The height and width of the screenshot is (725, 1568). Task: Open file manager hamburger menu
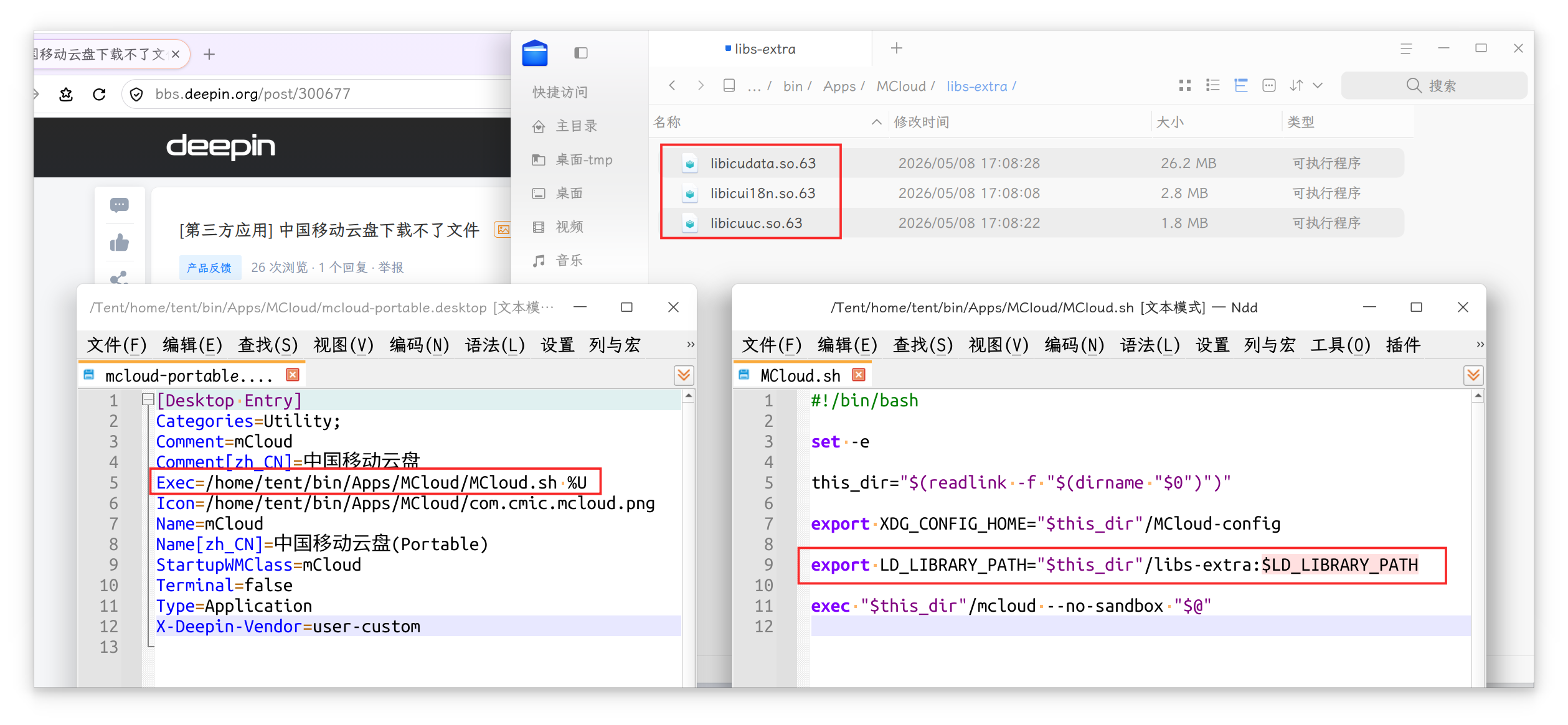[x=1406, y=49]
